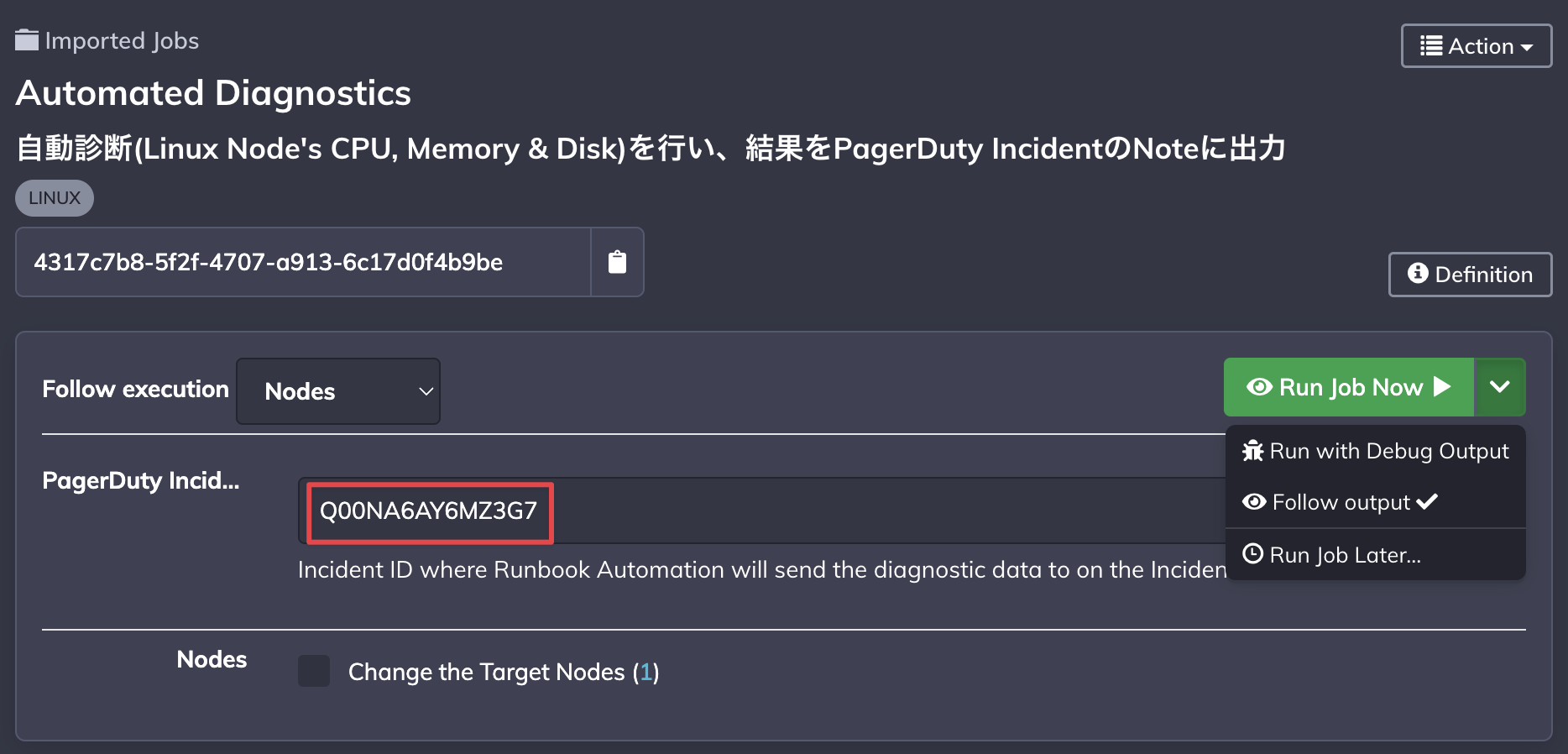Click the Imported Jobs folder icon
1568x754 pixels.
(27, 40)
